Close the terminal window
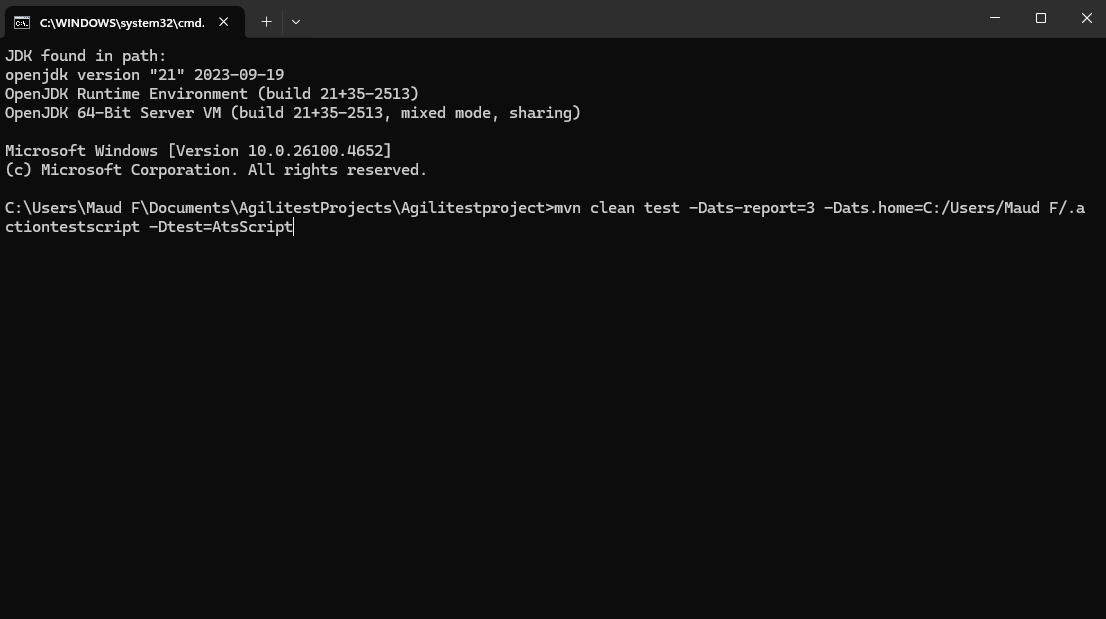Viewport: 1106px width, 619px height. click(x=1086, y=18)
